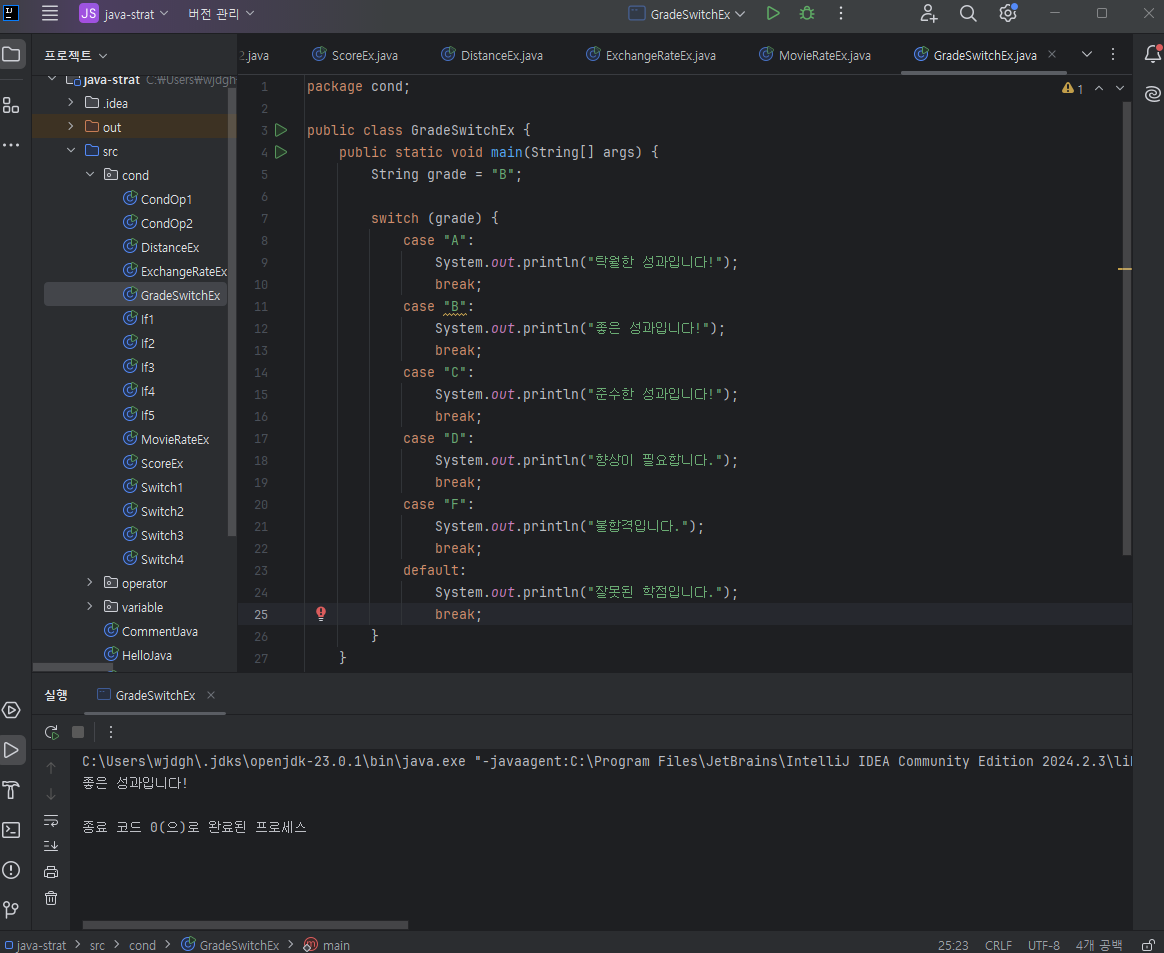Switch to MovieRateEx.java tab
The image size is (1164, 953).
(815, 55)
